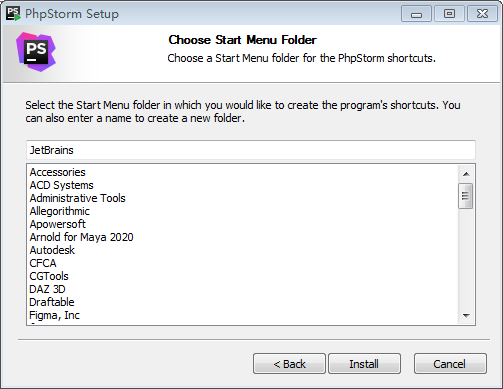Click the PhpStorm Setup title bar icon
The image size is (503, 389).
click(13, 14)
